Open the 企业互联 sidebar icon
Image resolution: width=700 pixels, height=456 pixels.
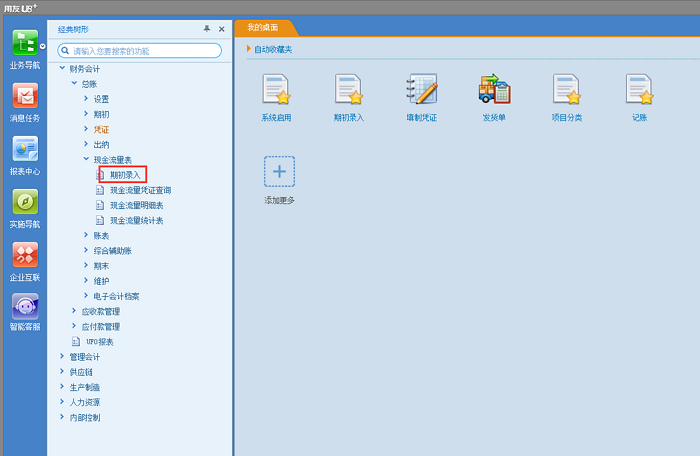coord(25,255)
